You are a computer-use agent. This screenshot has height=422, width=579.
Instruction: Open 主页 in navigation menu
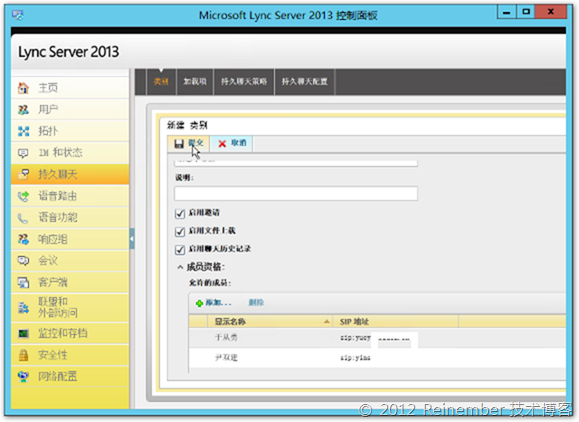(70, 88)
